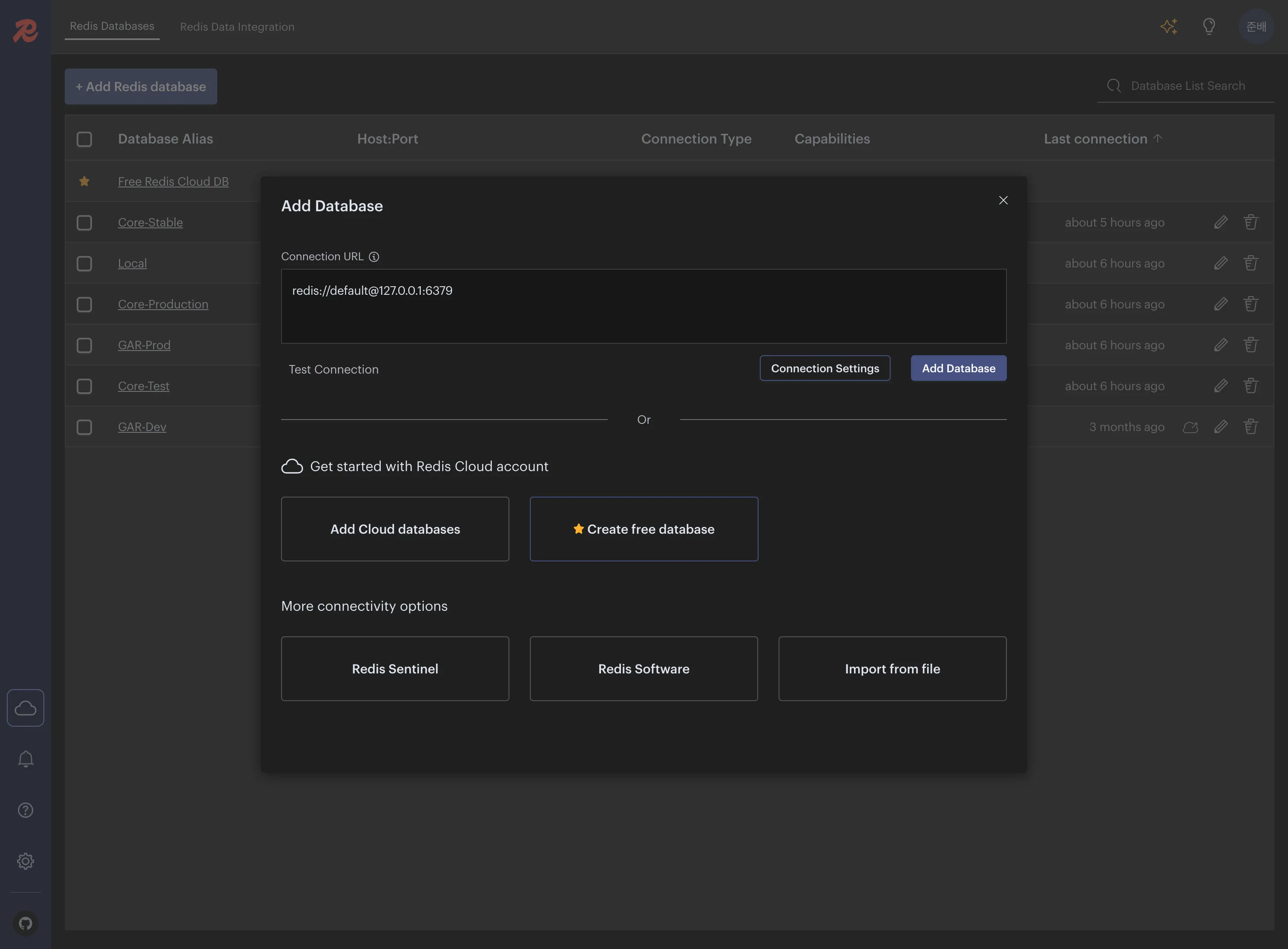
Task: Open the Redis Cloud sidebar icon
Action: pos(25,708)
